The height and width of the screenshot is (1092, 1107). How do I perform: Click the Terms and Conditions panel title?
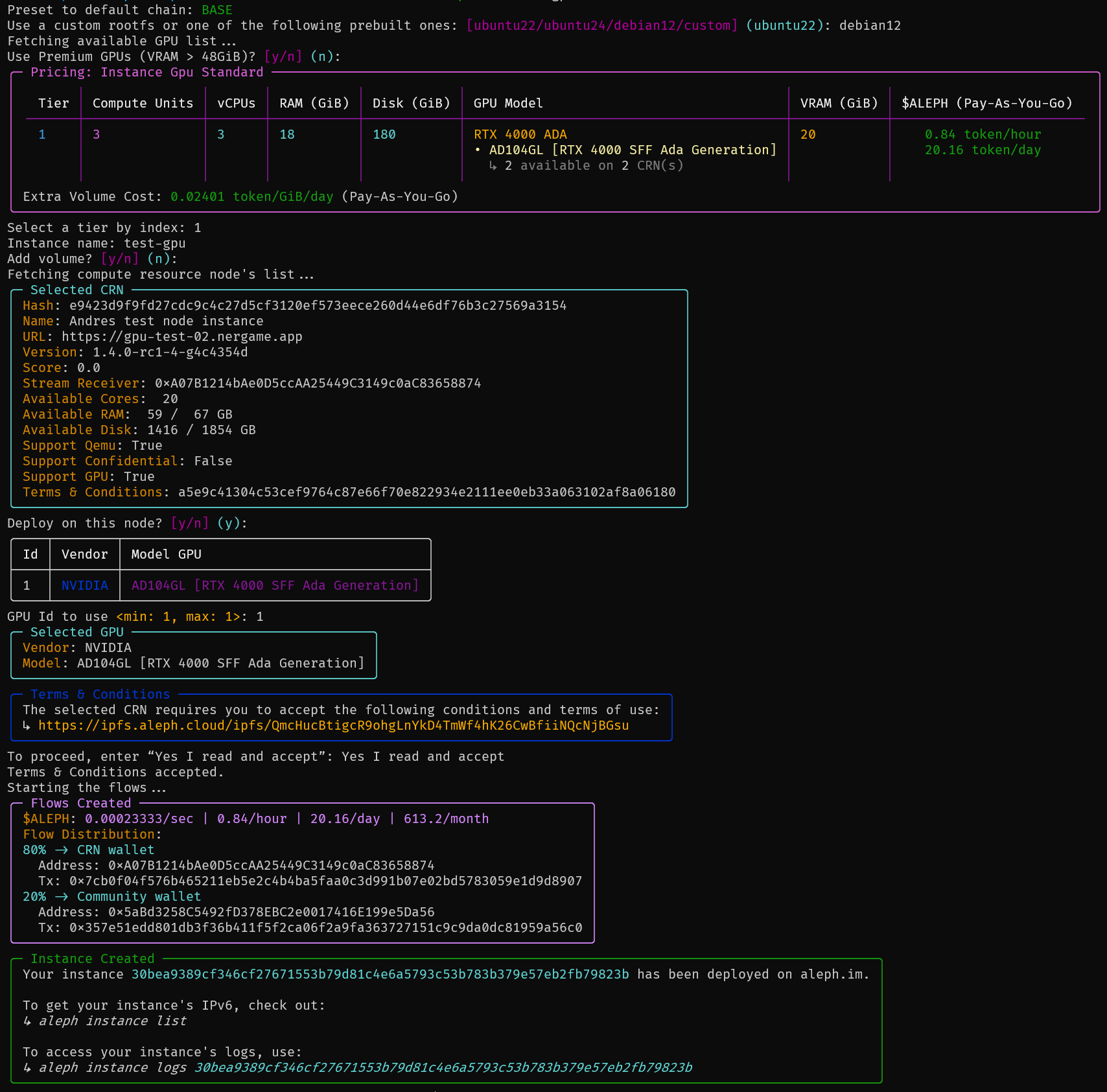[99, 694]
